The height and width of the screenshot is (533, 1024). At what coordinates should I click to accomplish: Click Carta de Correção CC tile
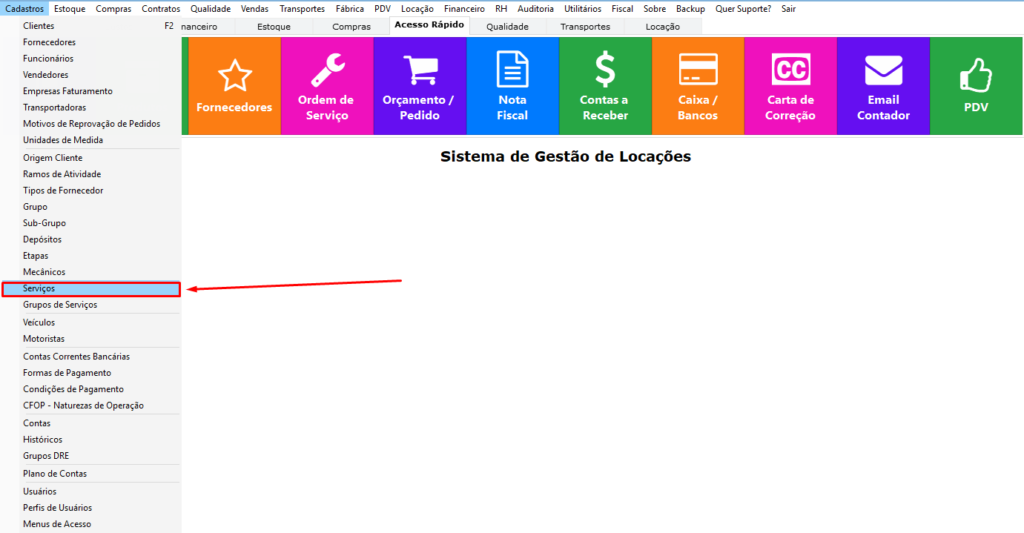click(790, 86)
